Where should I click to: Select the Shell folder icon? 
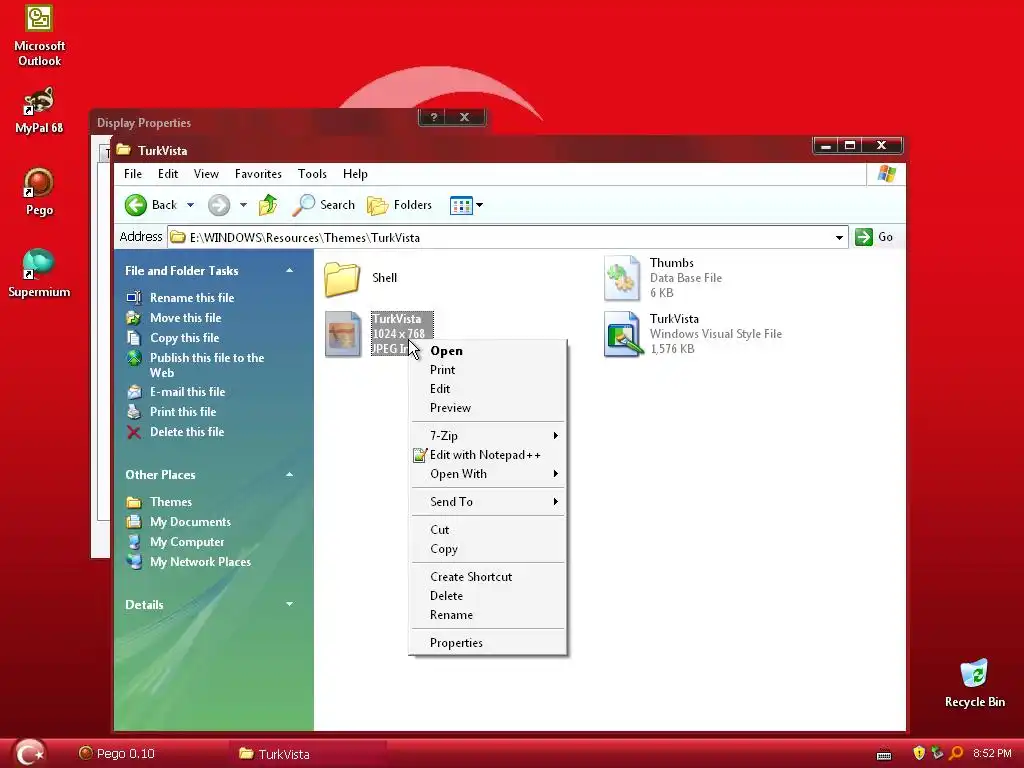(x=342, y=278)
